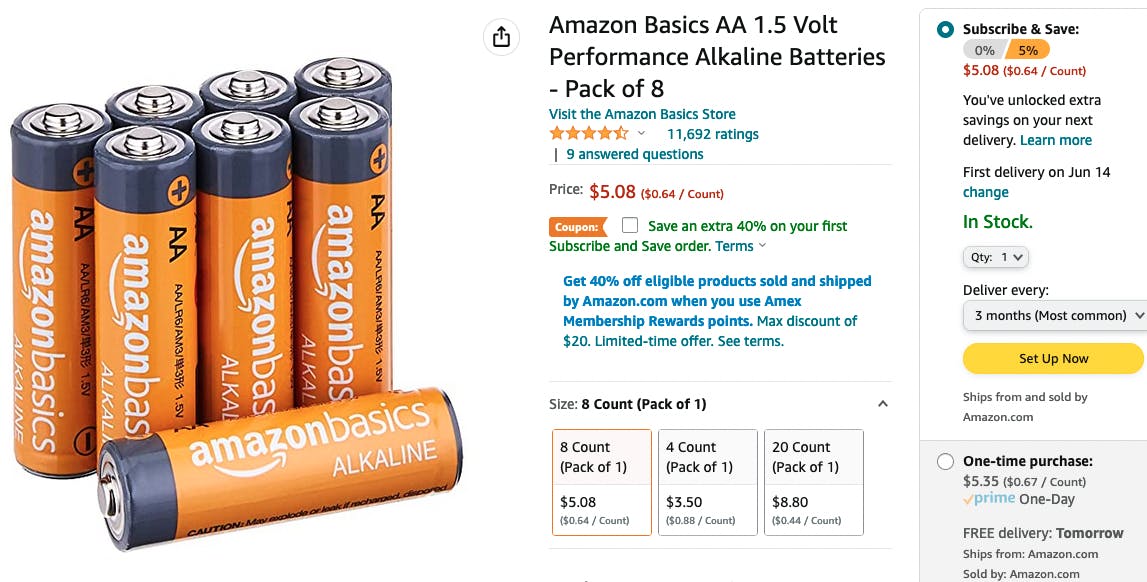This screenshot has height=582, width=1147.
Task: Select the 8 Count size option
Action: tap(602, 482)
